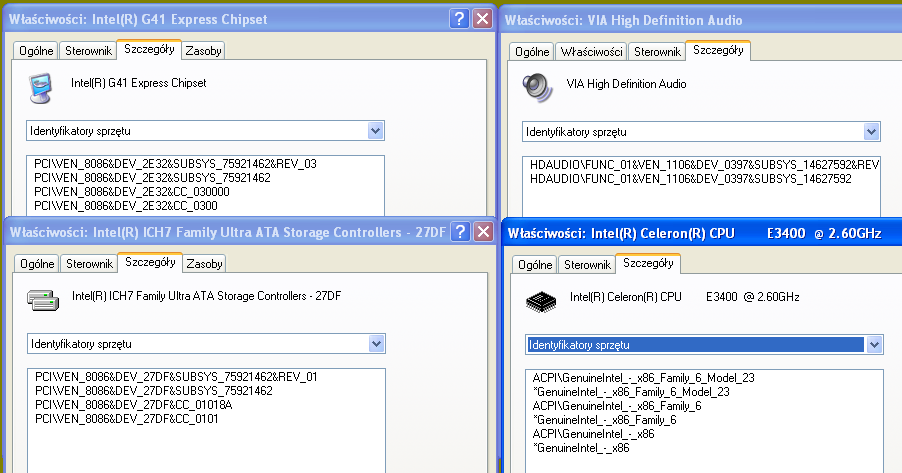Select *GenuineIntel_-_x86_Family_6 entry

(x=604, y=419)
